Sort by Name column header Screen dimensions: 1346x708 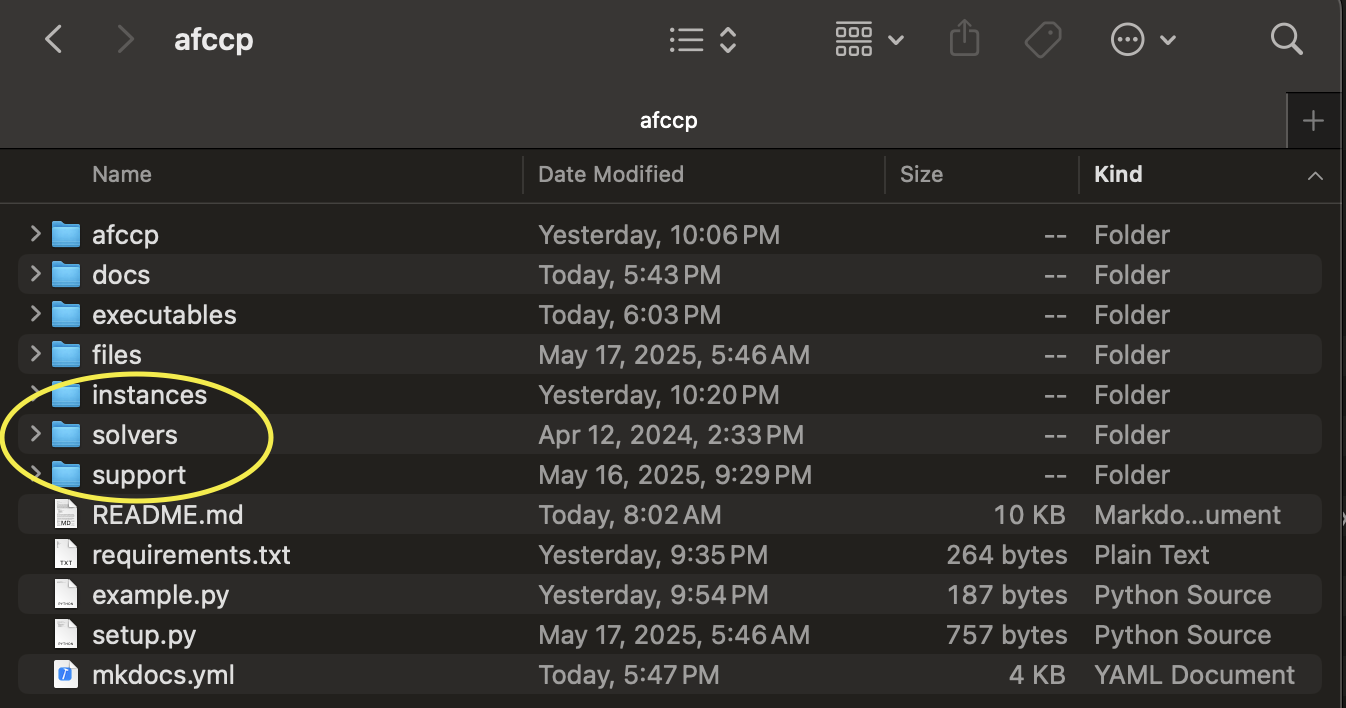click(122, 174)
